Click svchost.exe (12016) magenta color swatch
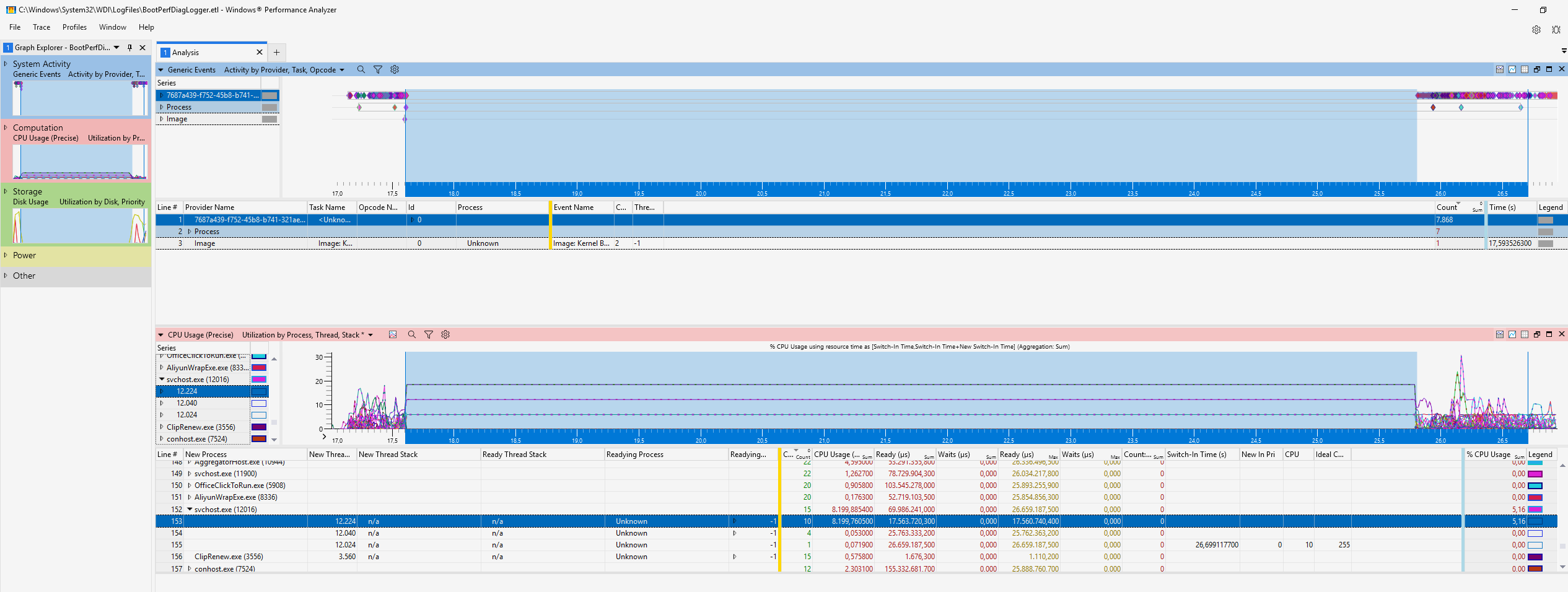The height and width of the screenshot is (592, 1568). point(259,380)
